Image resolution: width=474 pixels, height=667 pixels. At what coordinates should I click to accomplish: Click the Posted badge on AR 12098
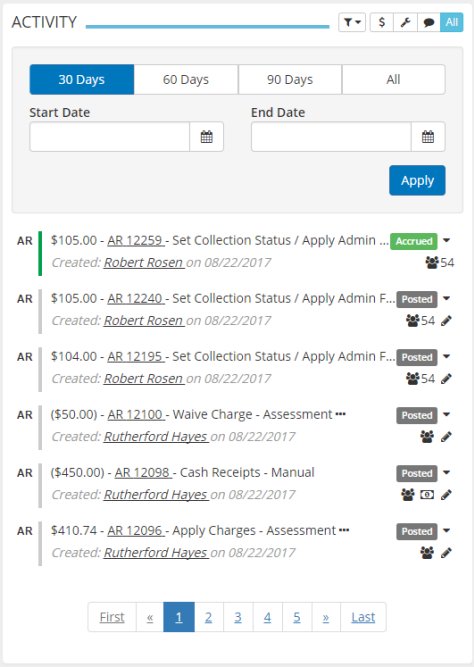click(x=417, y=473)
